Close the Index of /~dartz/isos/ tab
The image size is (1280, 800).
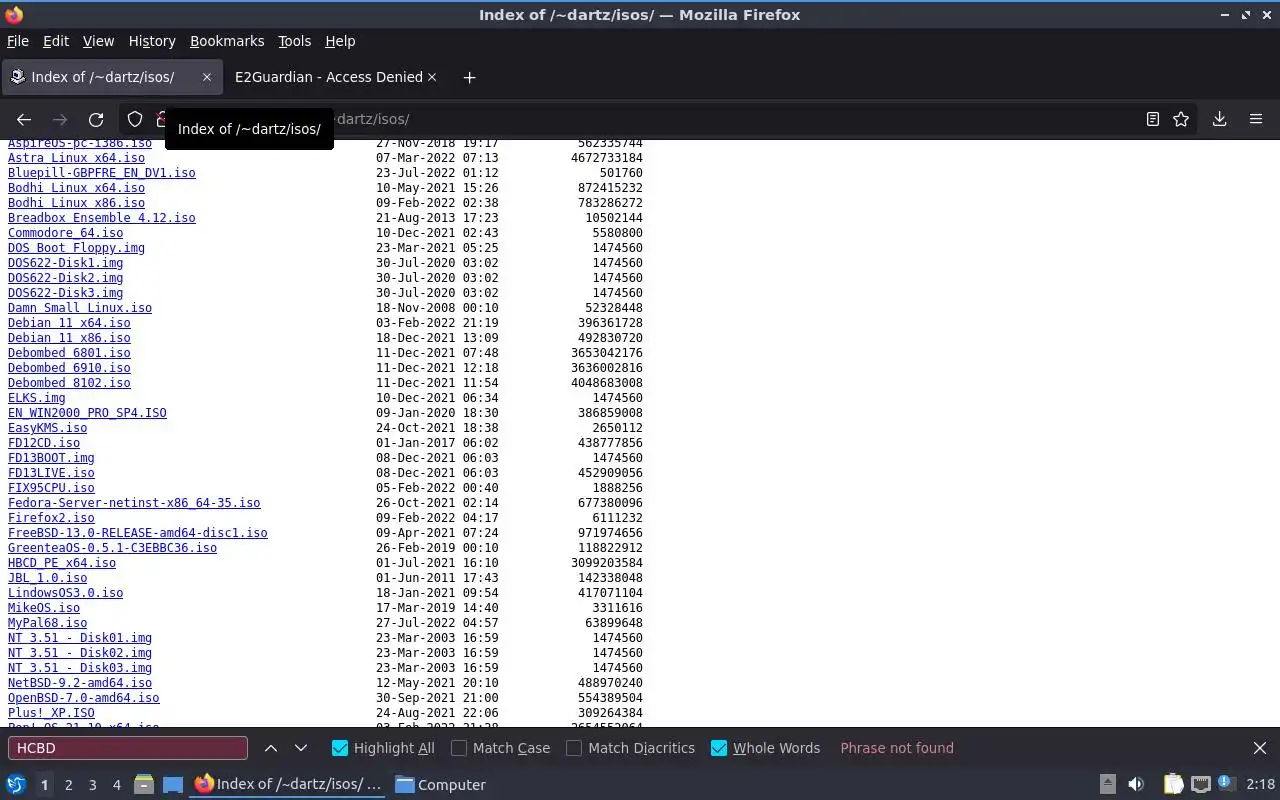pos(207,77)
